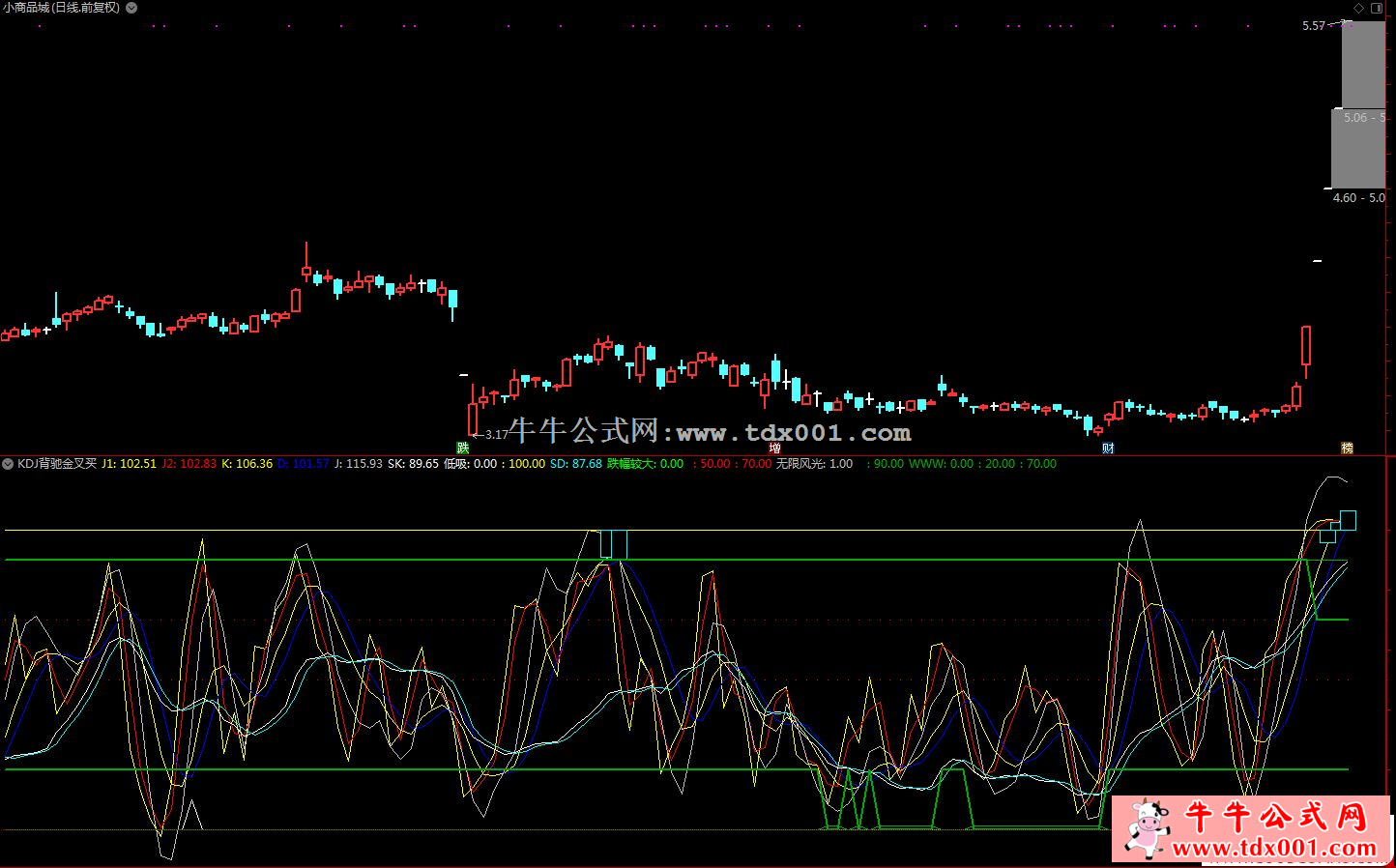Viewport: 1396px width, 868px height.
Task: Select the SD: 87.68 value
Action: (576, 464)
